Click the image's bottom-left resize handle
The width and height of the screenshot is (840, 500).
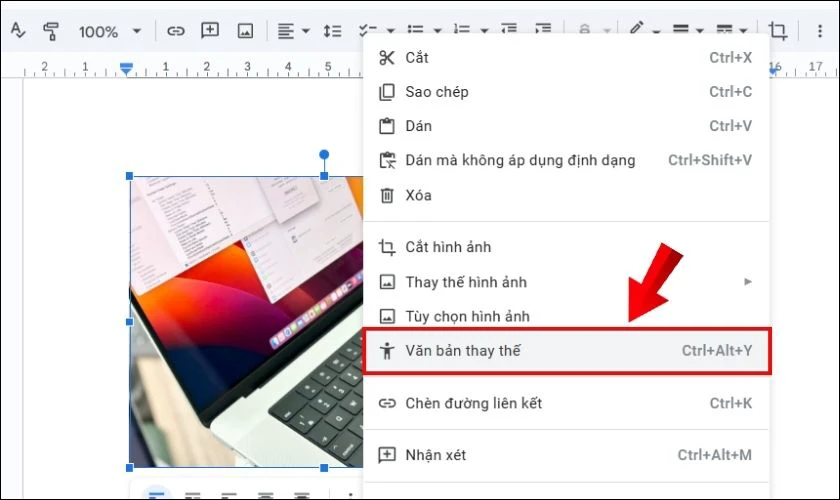tap(130, 468)
